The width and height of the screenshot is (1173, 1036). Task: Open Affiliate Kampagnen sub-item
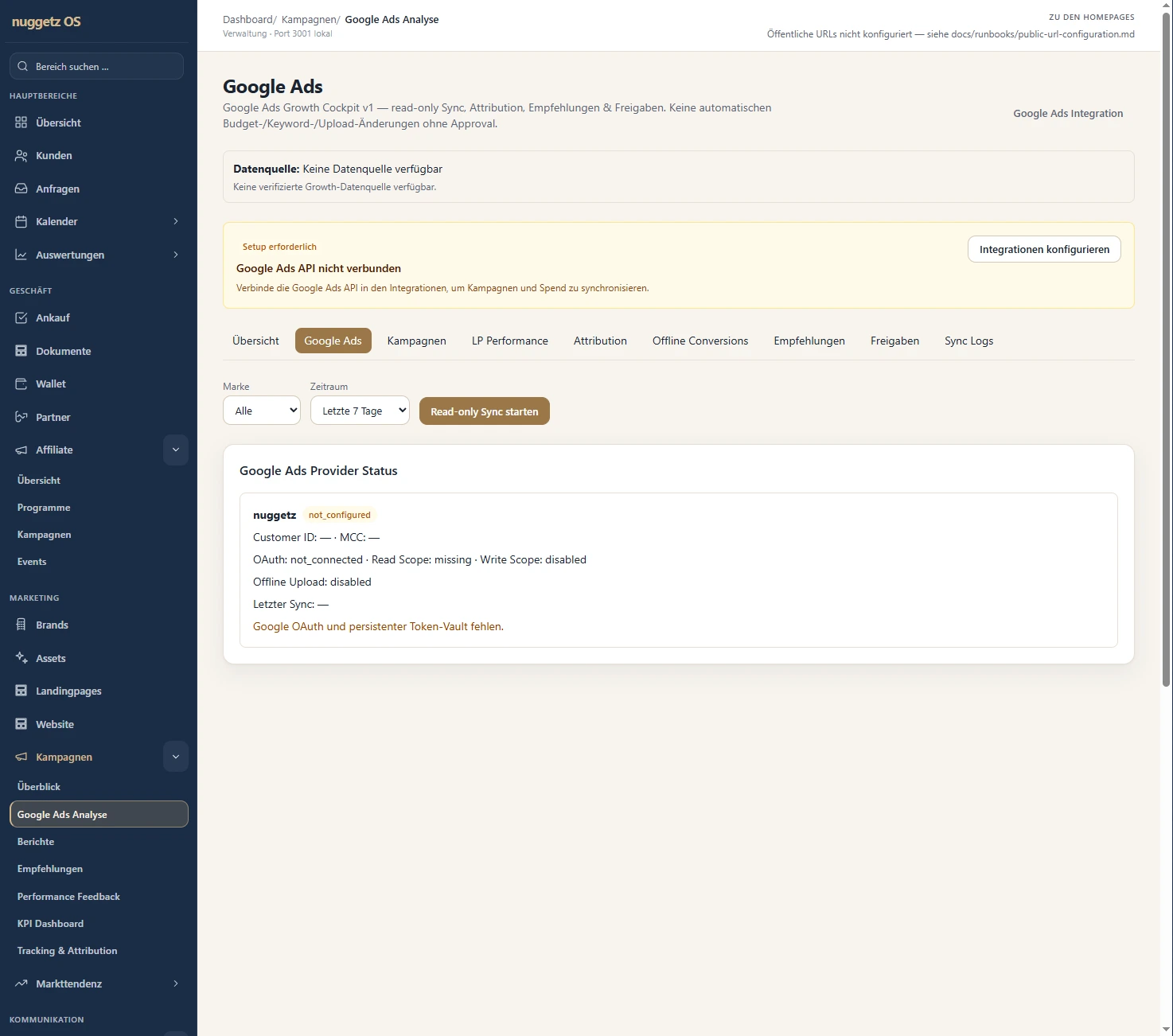(x=45, y=535)
